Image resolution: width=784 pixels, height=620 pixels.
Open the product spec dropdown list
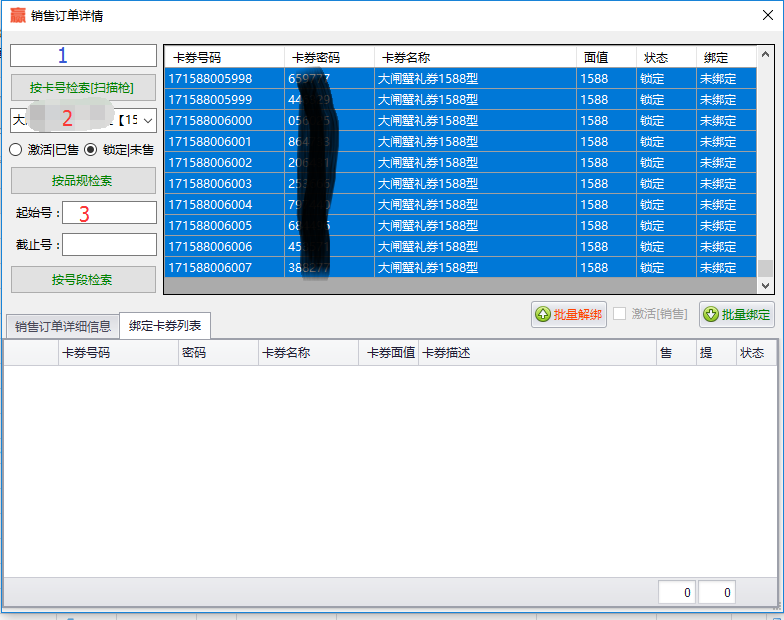pyautogui.click(x=148, y=120)
